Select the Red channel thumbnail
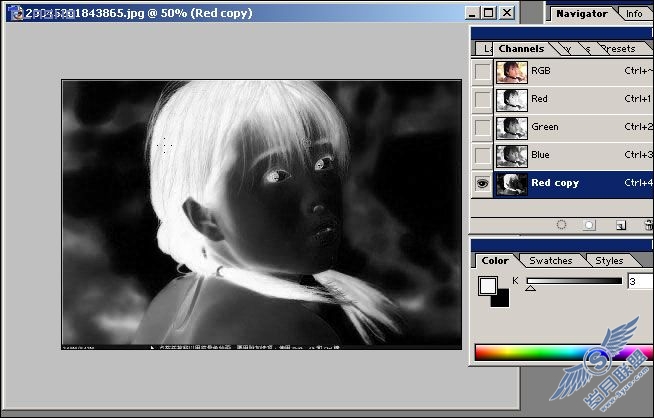This screenshot has width=654, height=418. (512, 100)
